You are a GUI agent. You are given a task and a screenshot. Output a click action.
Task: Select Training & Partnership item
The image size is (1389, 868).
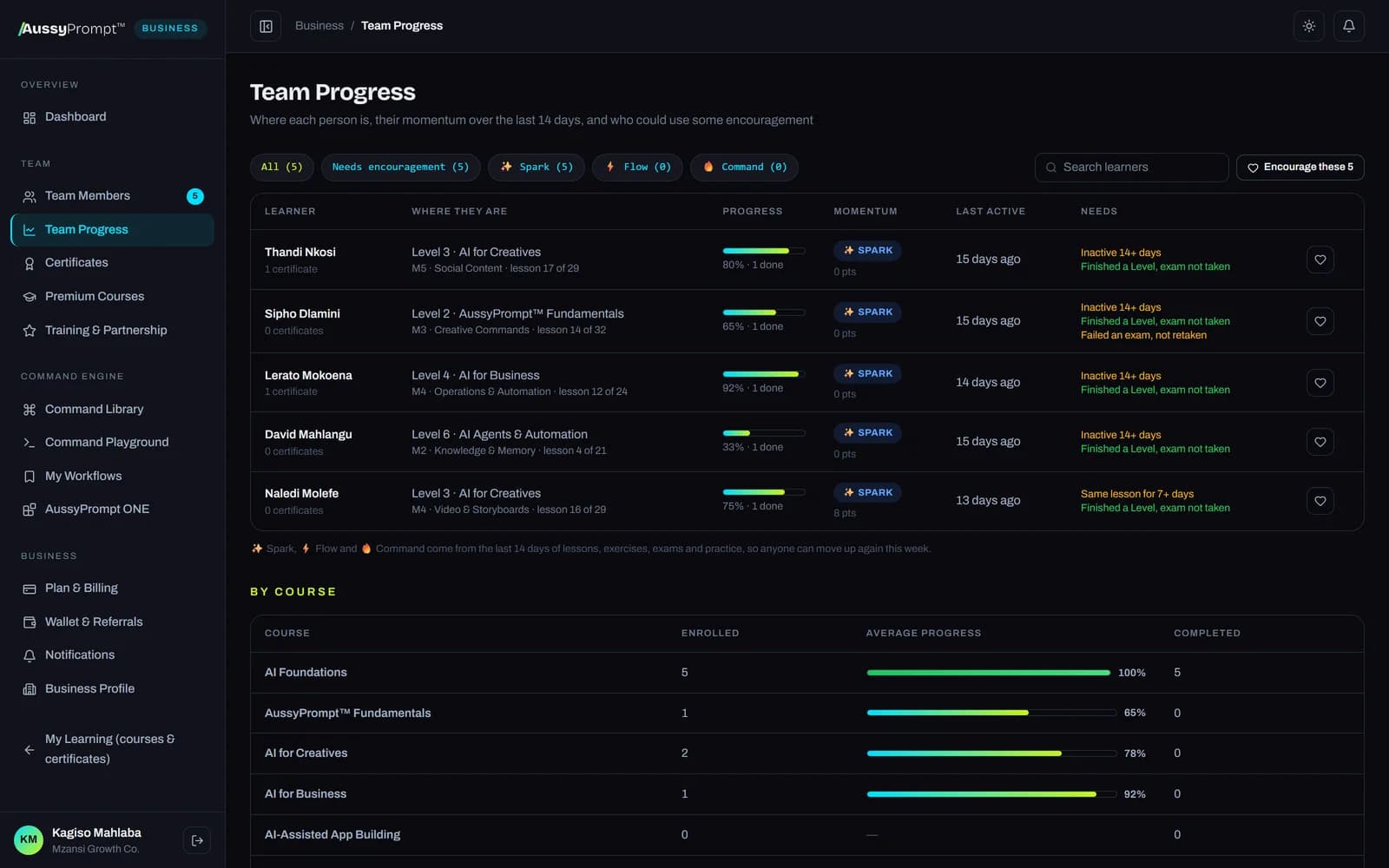click(112, 331)
